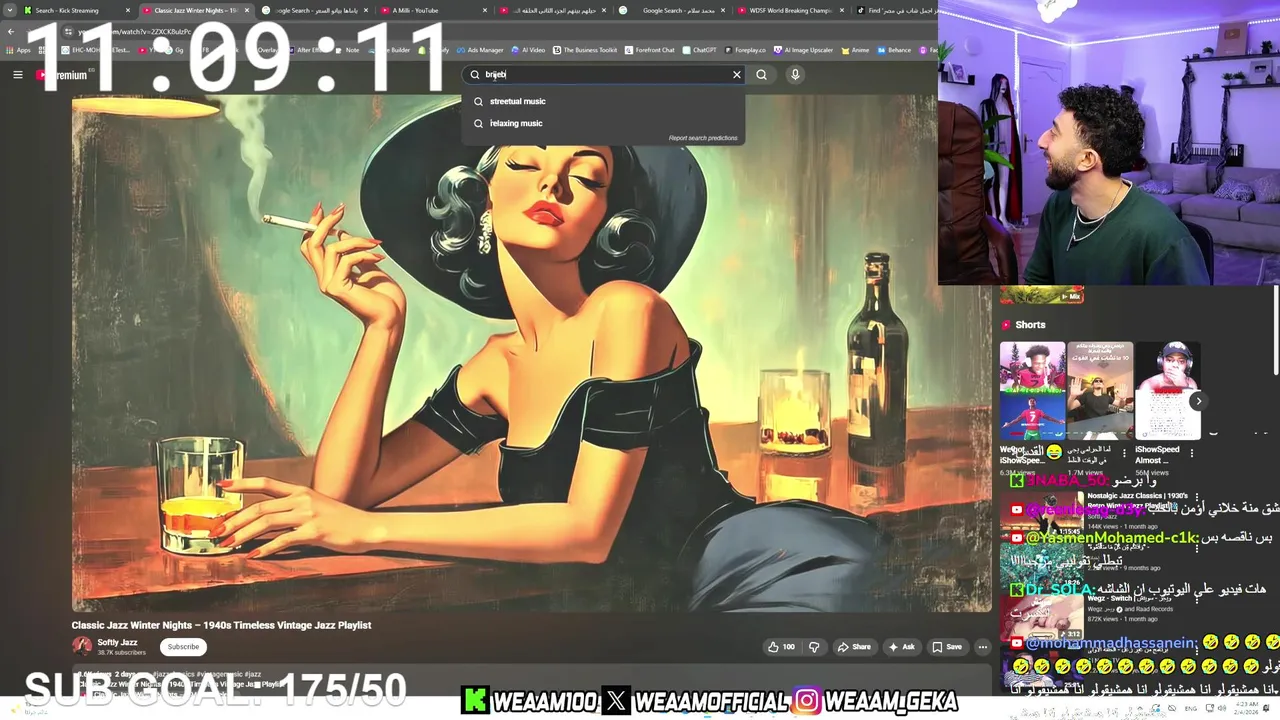Click the address bar URL

click(x=135, y=32)
